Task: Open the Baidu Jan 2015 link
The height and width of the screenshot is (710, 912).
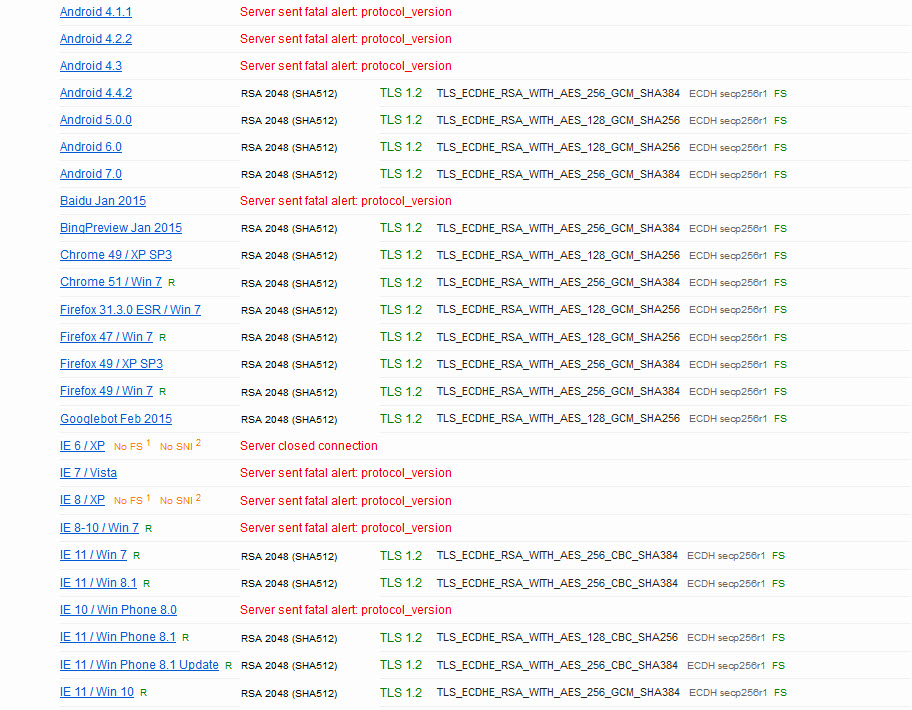Action: point(103,201)
